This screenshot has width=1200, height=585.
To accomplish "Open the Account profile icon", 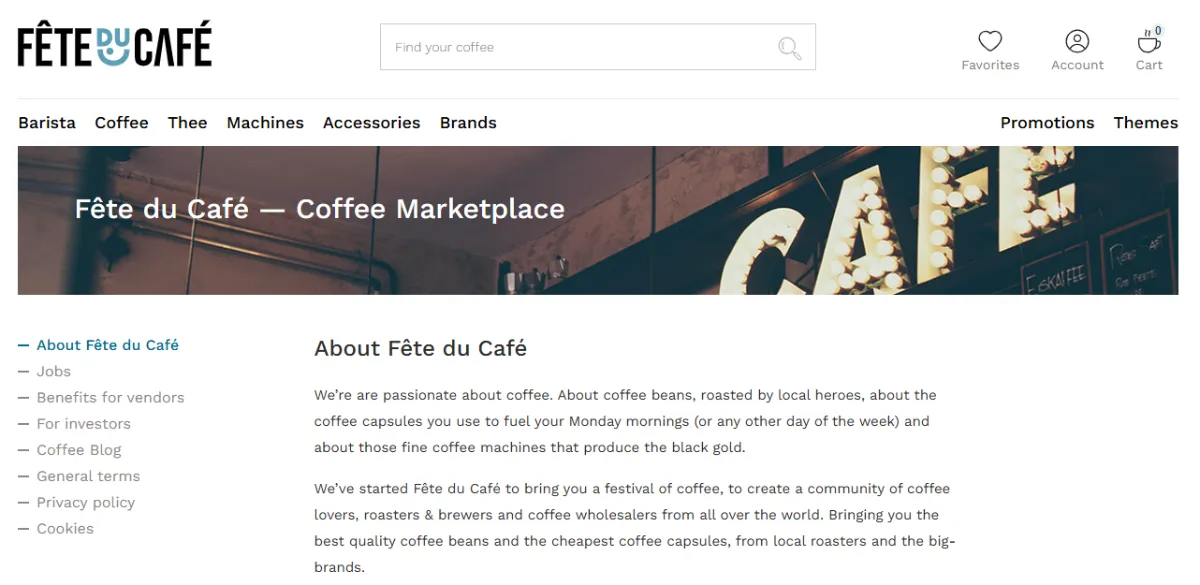I will (1077, 41).
